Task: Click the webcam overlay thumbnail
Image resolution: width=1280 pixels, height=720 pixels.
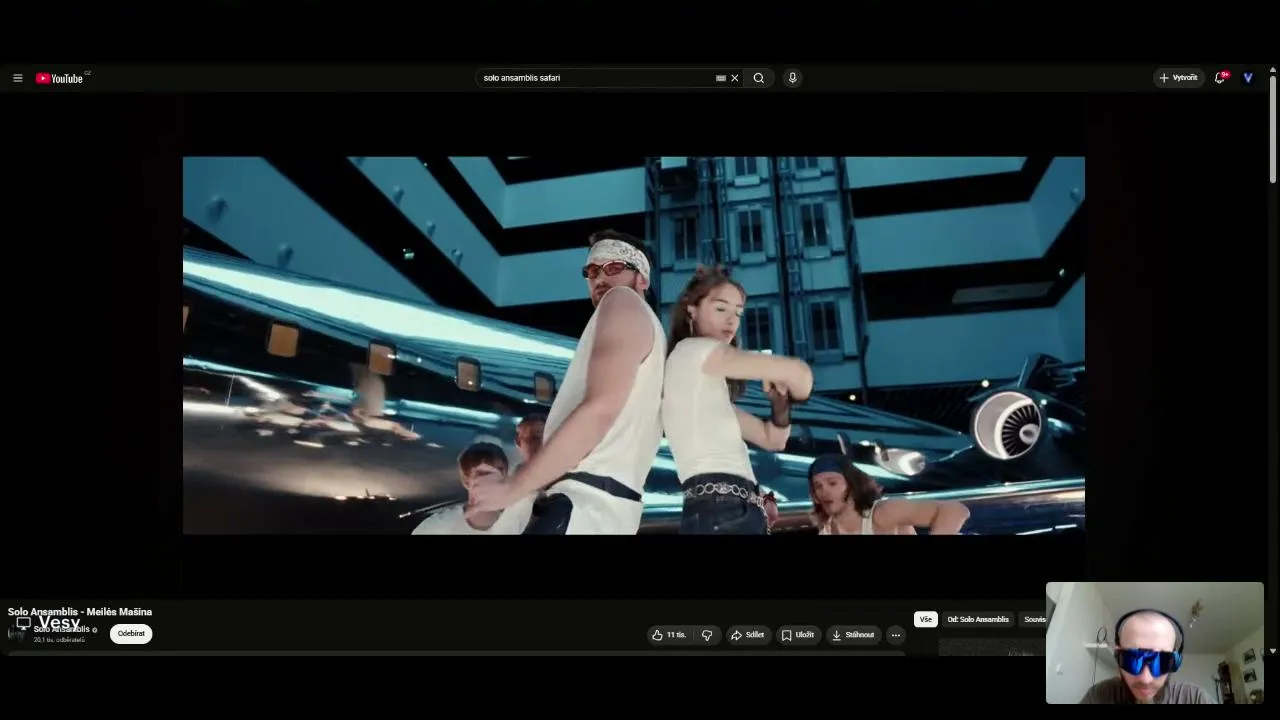Action: (1155, 643)
